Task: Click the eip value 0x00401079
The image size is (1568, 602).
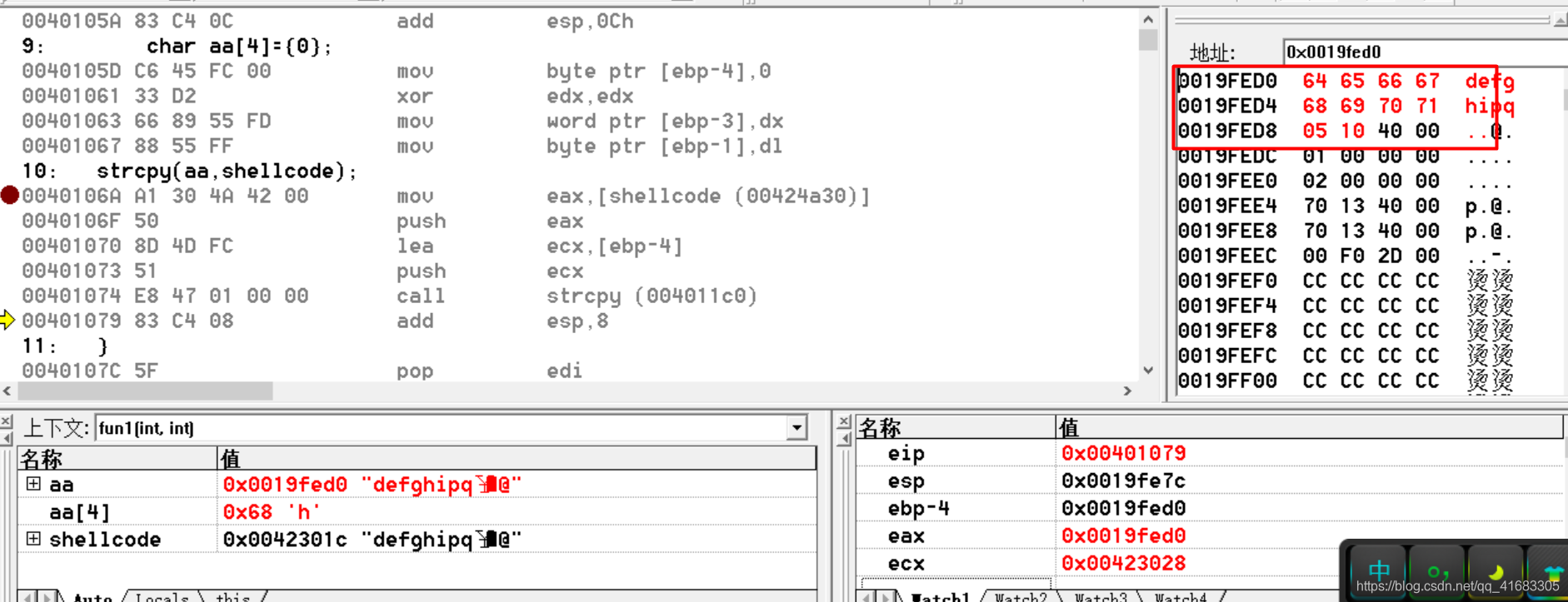Action: point(1123,453)
